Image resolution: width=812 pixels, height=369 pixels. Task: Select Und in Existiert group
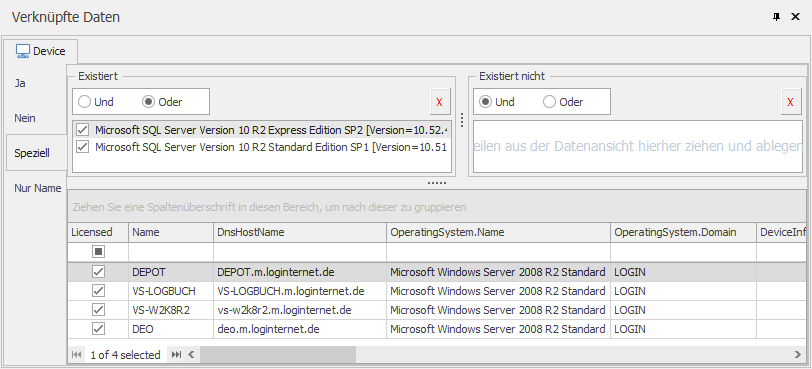pyautogui.click(x=96, y=102)
